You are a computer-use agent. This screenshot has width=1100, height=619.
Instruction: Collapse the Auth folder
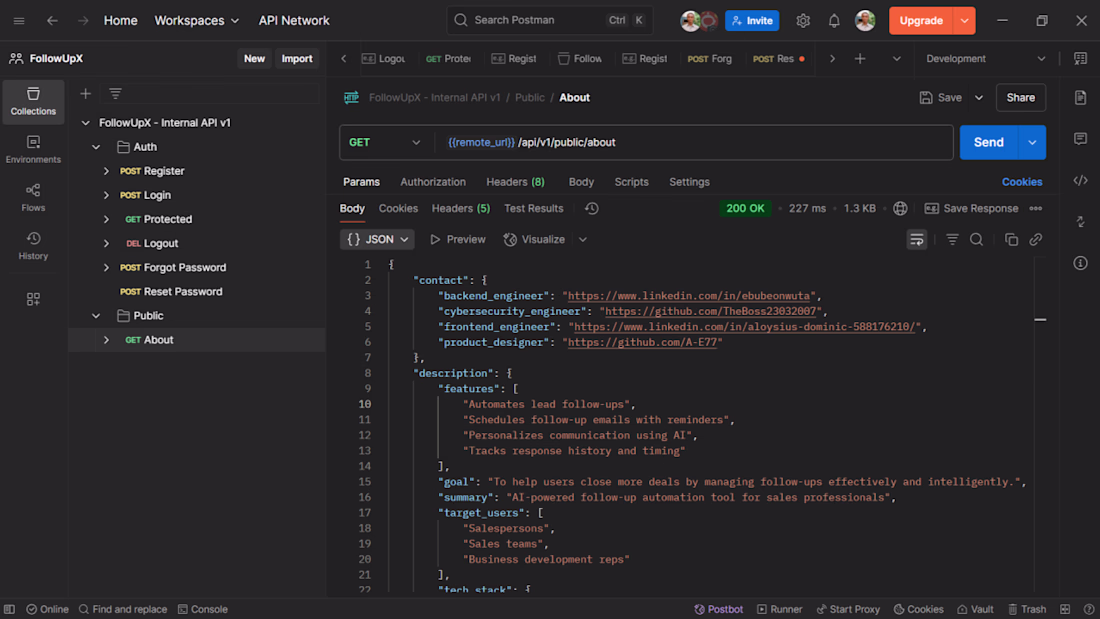(x=96, y=147)
